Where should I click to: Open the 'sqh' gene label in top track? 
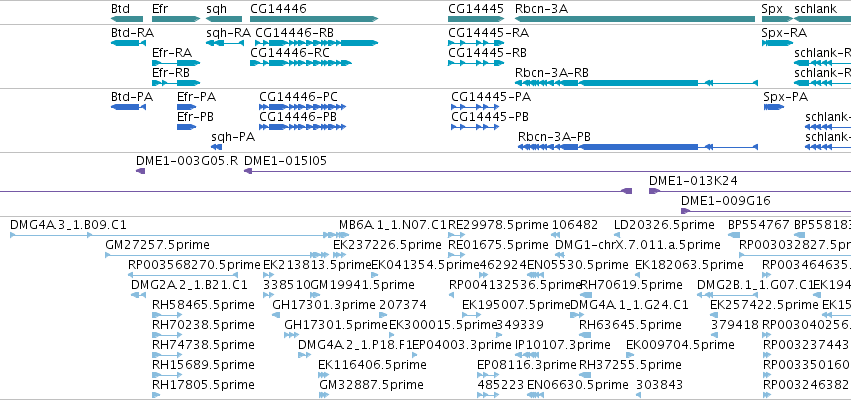pyautogui.click(x=216, y=9)
